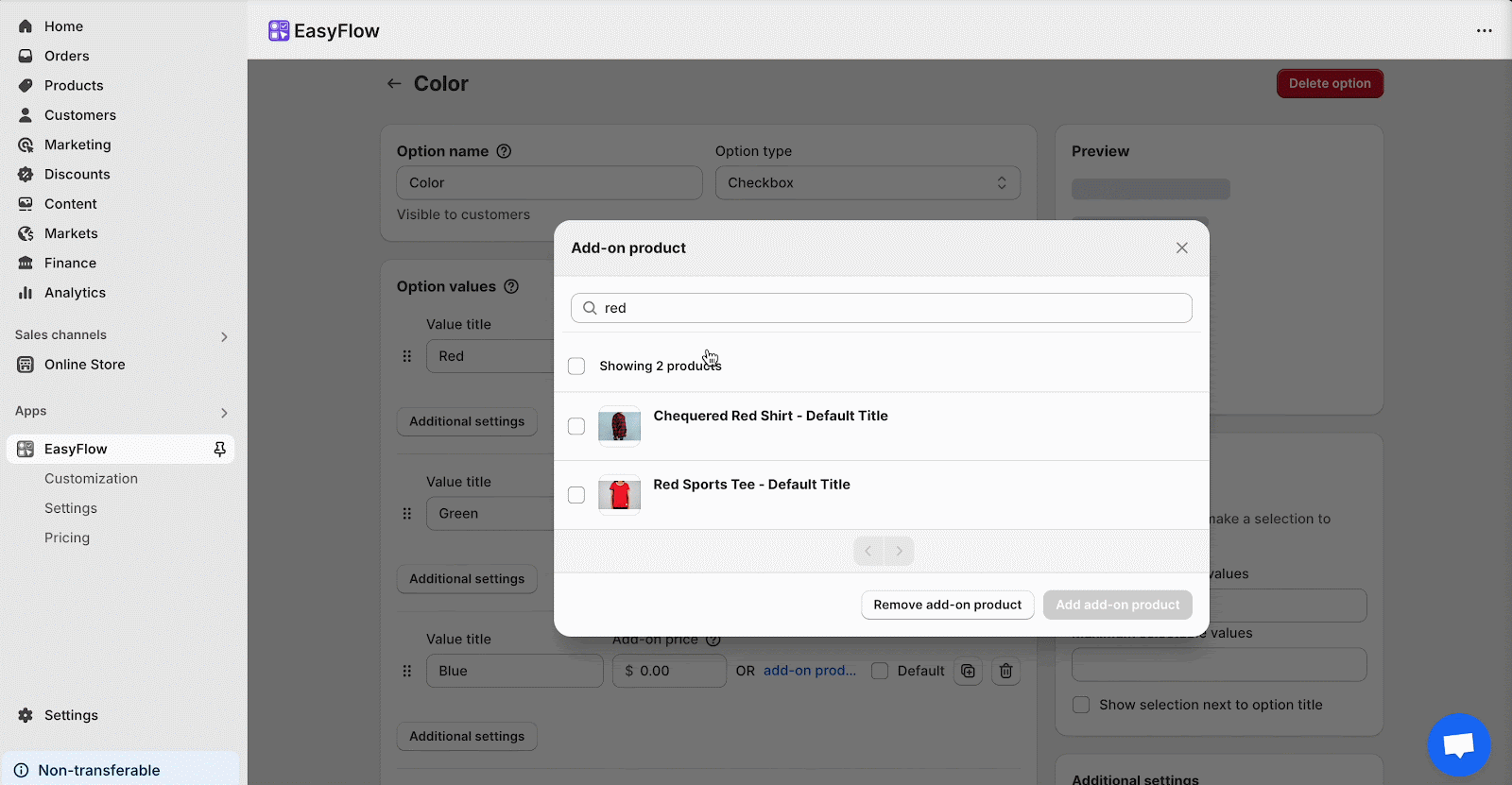Viewport: 1512px width, 785px height.
Task: Close the Add-on product dialog
Action: coord(1181,247)
